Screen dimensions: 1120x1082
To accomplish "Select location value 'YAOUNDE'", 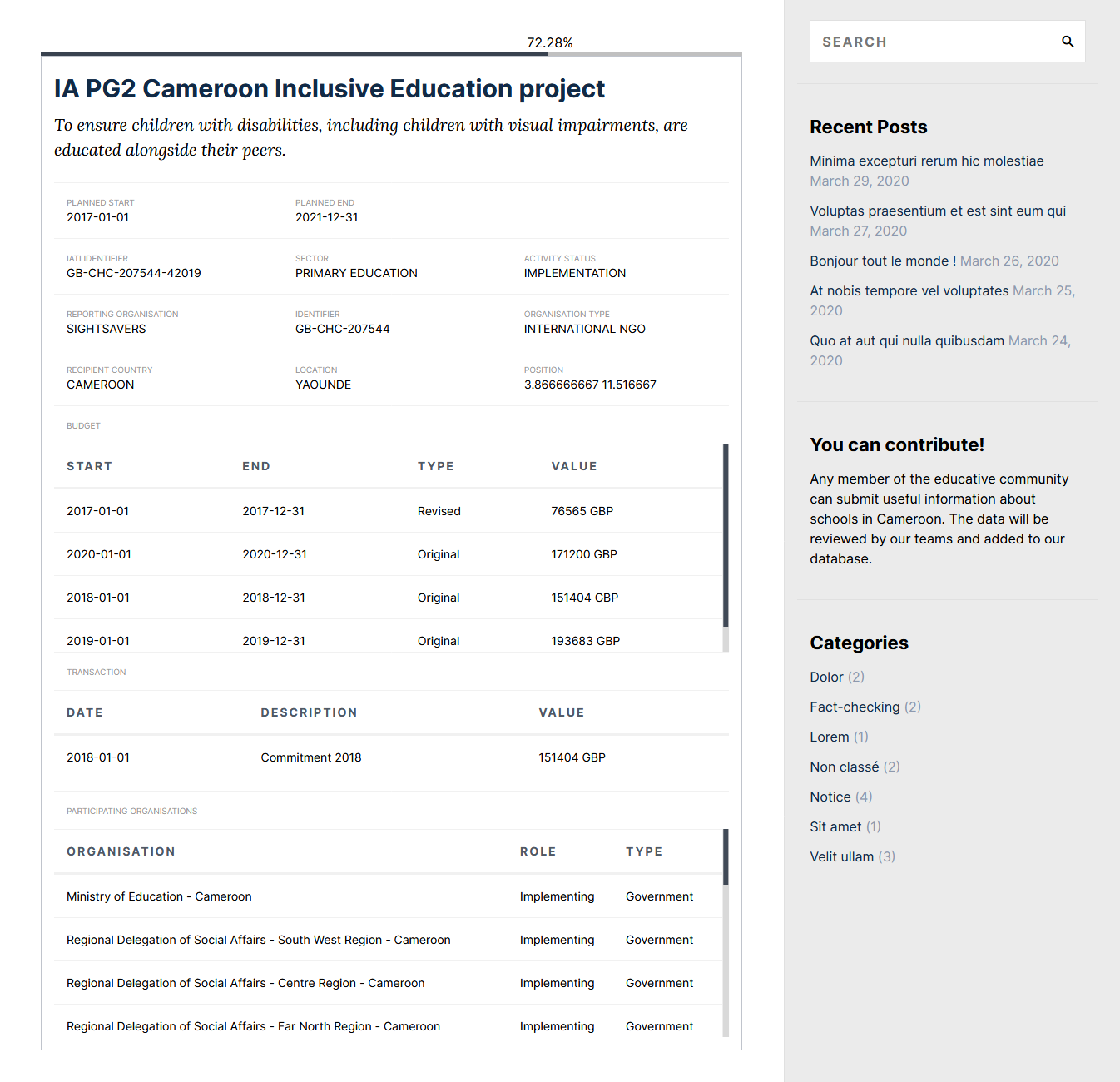I will pos(324,385).
